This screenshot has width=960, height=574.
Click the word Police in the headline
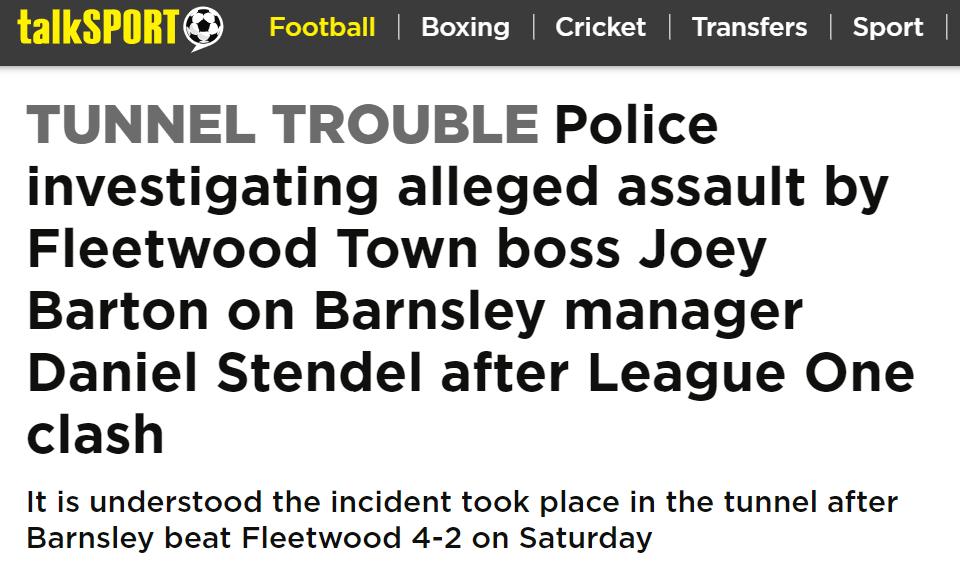tap(636, 125)
